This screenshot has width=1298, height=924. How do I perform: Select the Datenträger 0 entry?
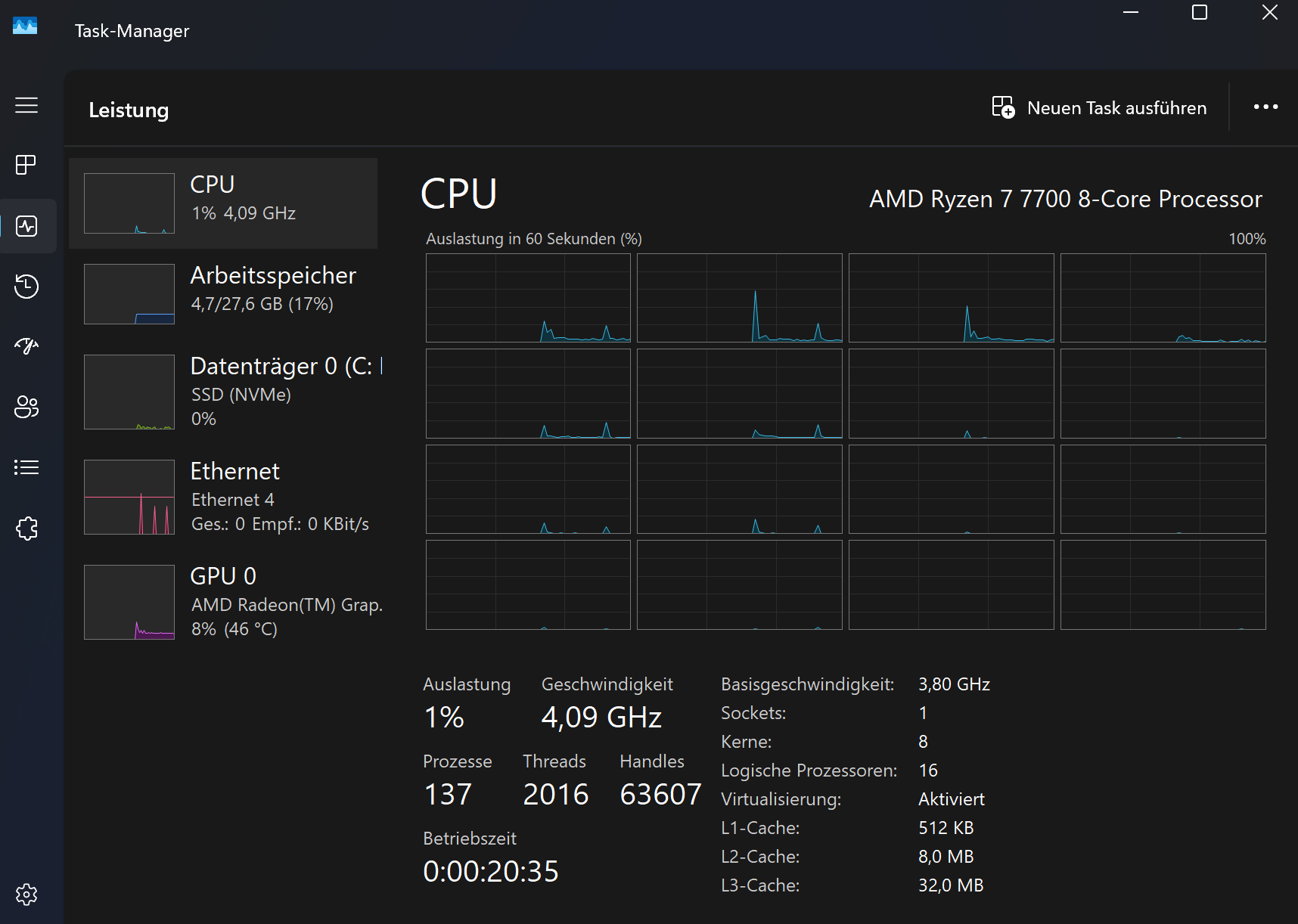tap(223, 392)
